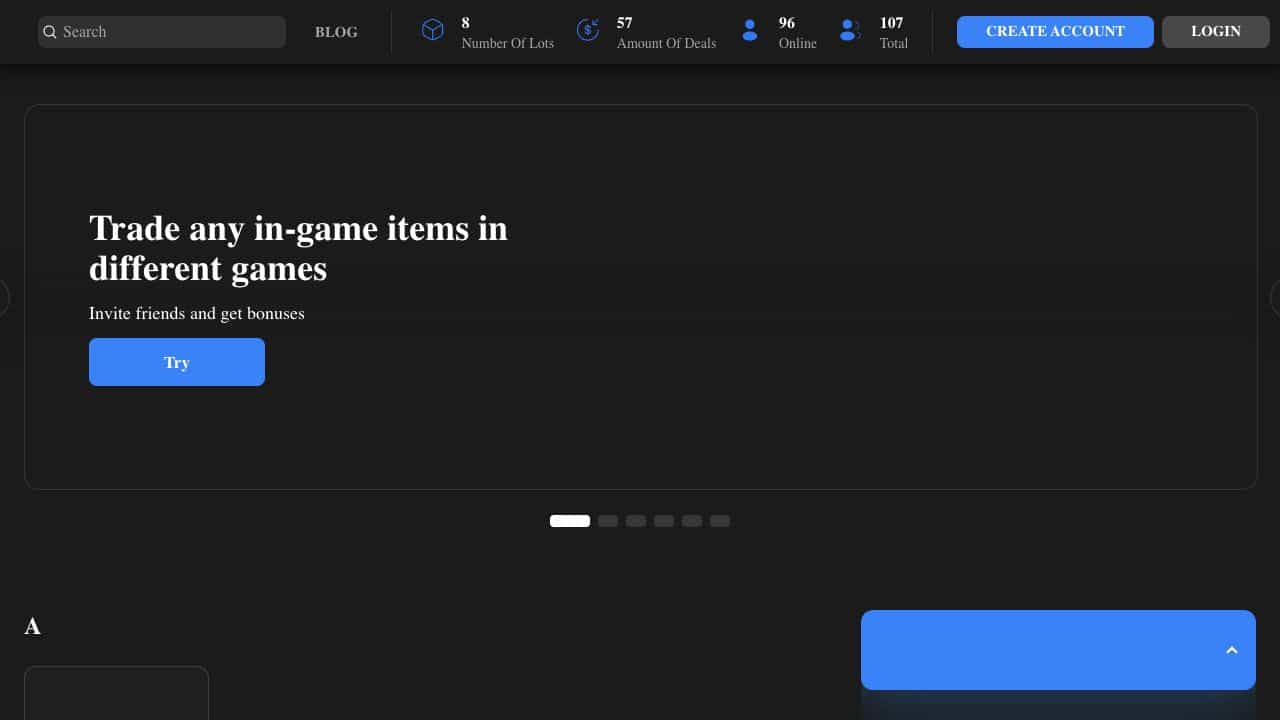Open the BLOG menu item
This screenshot has height=720, width=1280.
(x=336, y=32)
